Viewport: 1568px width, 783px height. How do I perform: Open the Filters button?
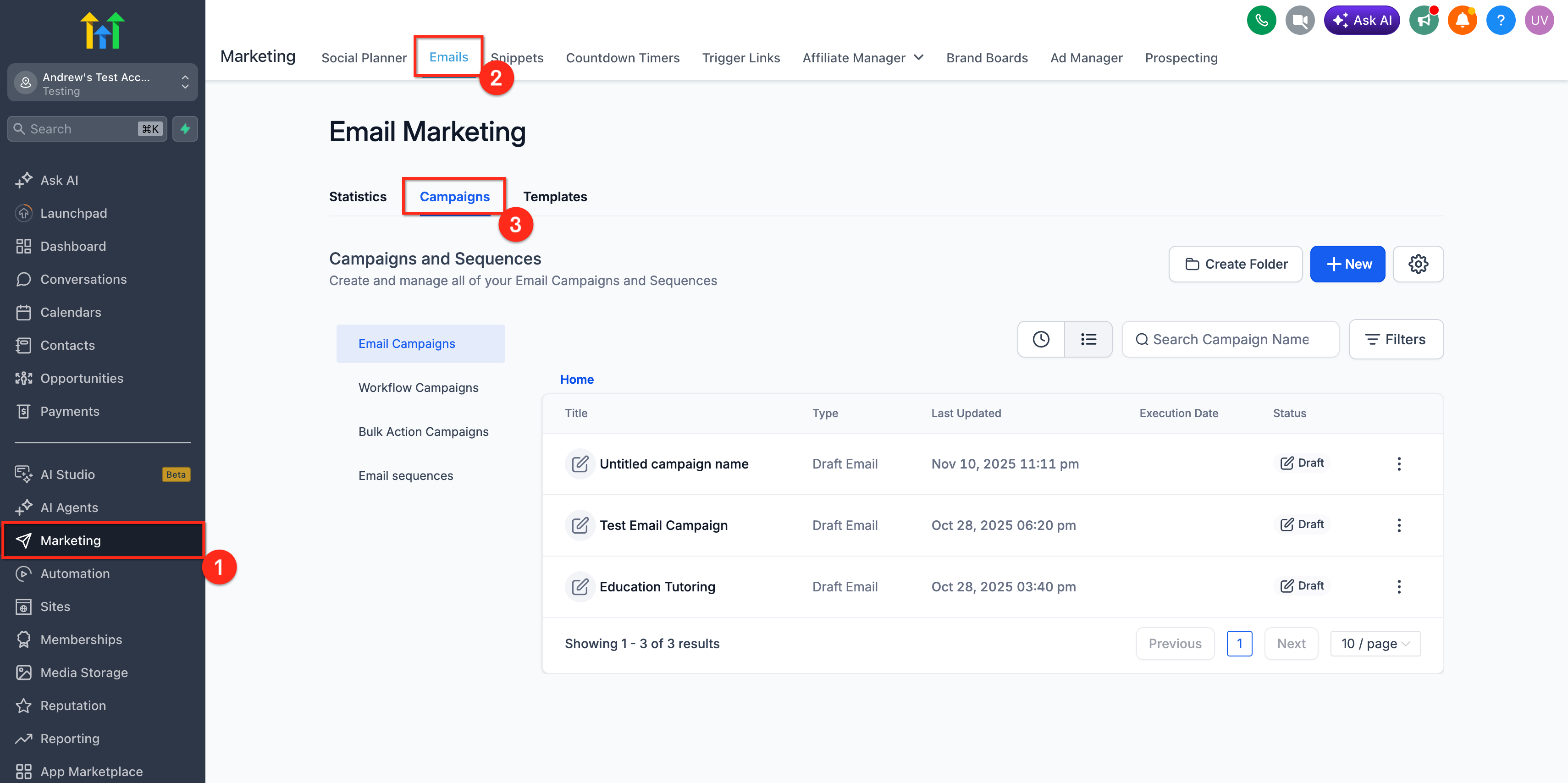pyautogui.click(x=1395, y=340)
